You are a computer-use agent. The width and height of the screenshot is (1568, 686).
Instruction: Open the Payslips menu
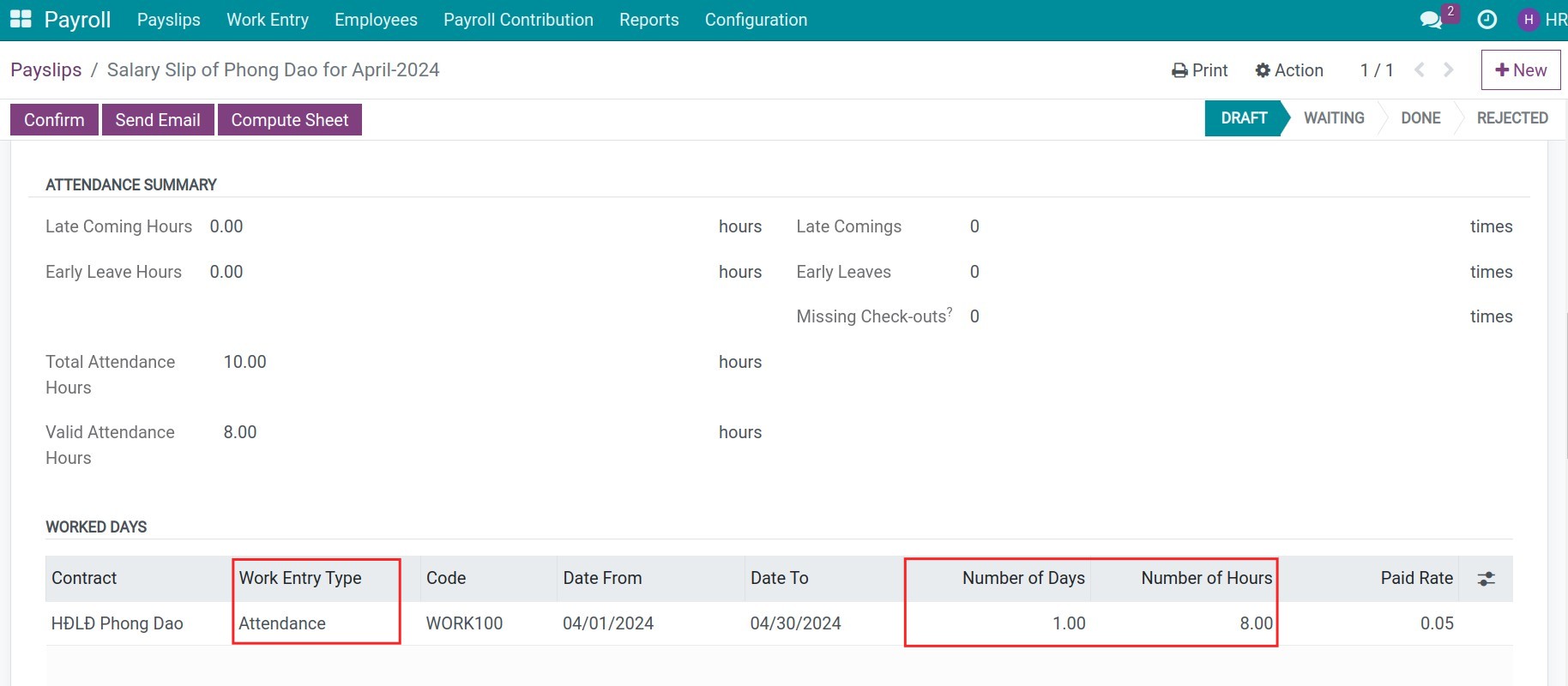point(169,20)
